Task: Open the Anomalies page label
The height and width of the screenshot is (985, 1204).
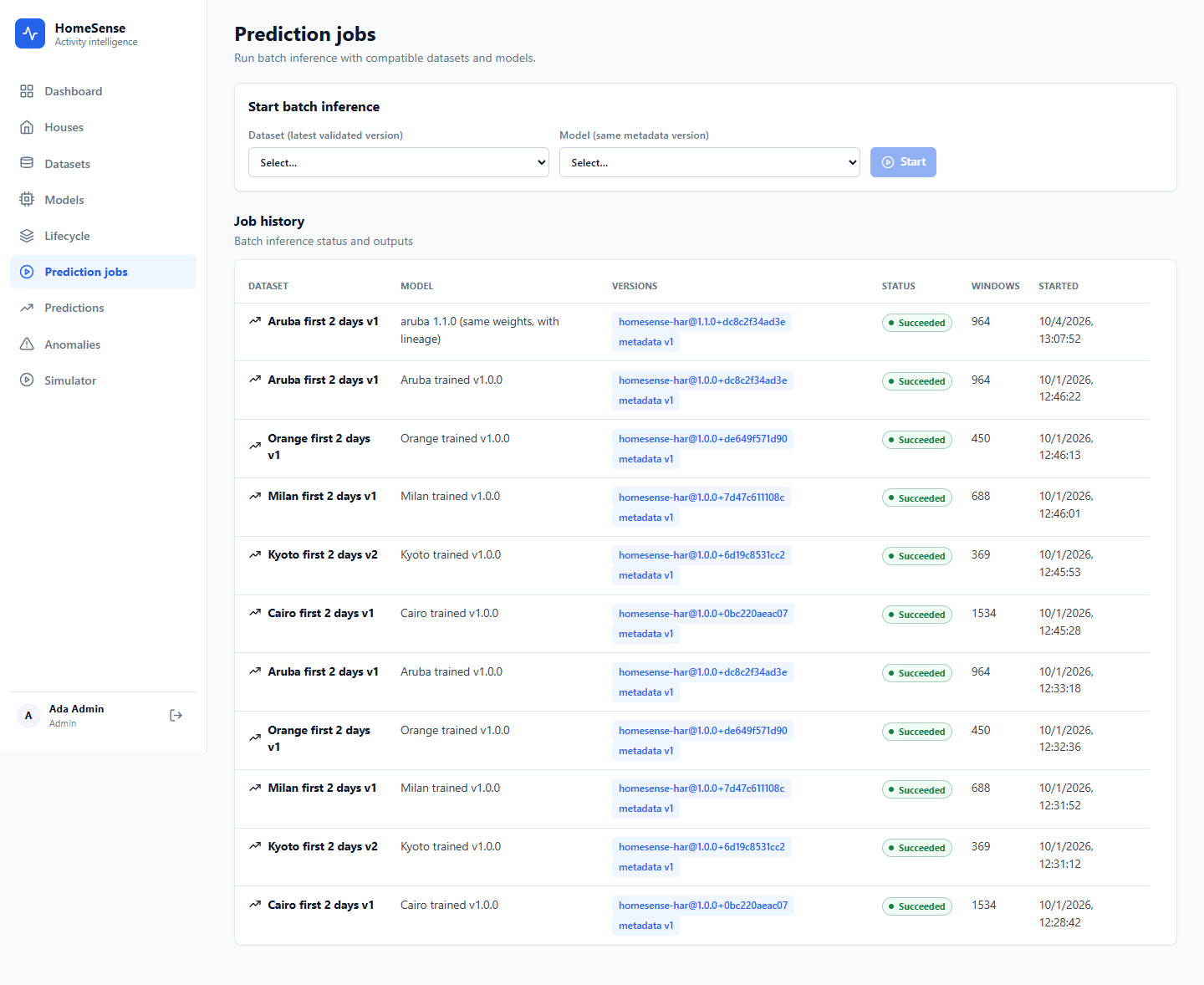Action: pyautogui.click(x=73, y=344)
